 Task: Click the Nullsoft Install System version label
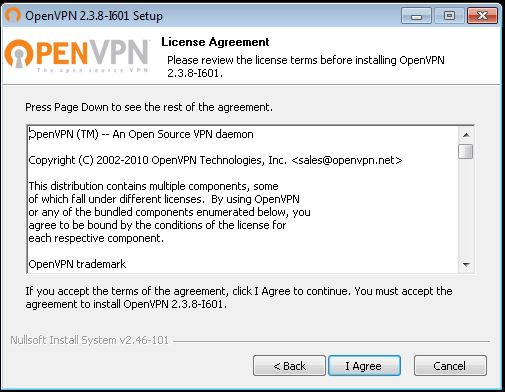click(89, 340)
